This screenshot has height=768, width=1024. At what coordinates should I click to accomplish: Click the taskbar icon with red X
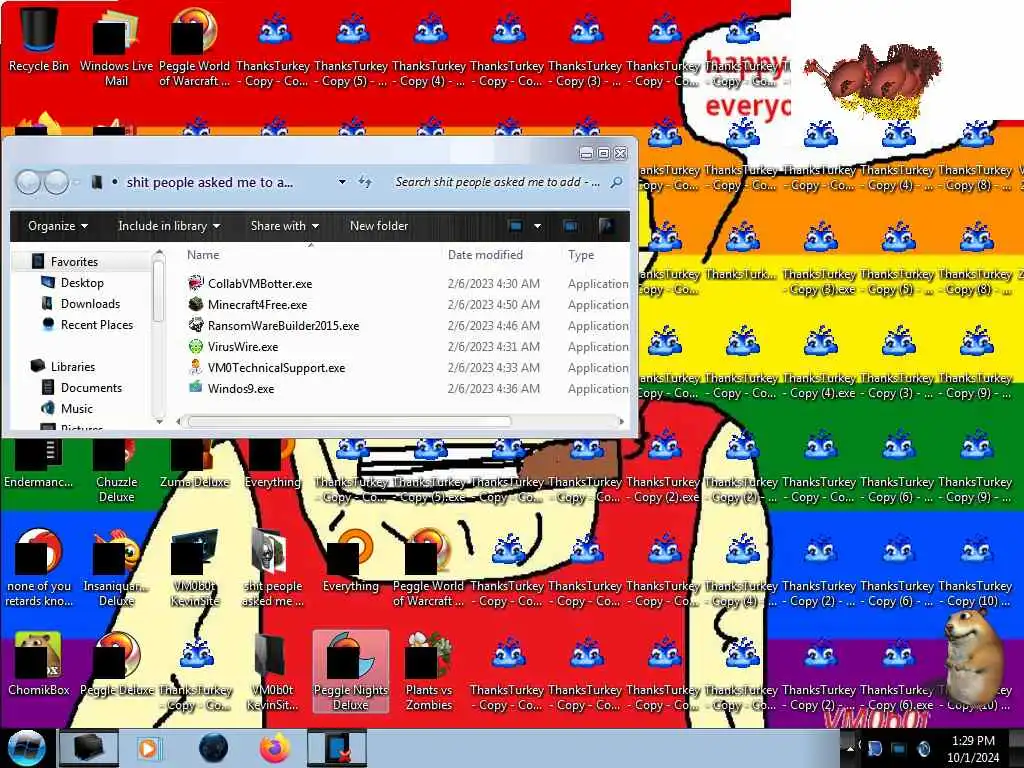tap(337, 748)
